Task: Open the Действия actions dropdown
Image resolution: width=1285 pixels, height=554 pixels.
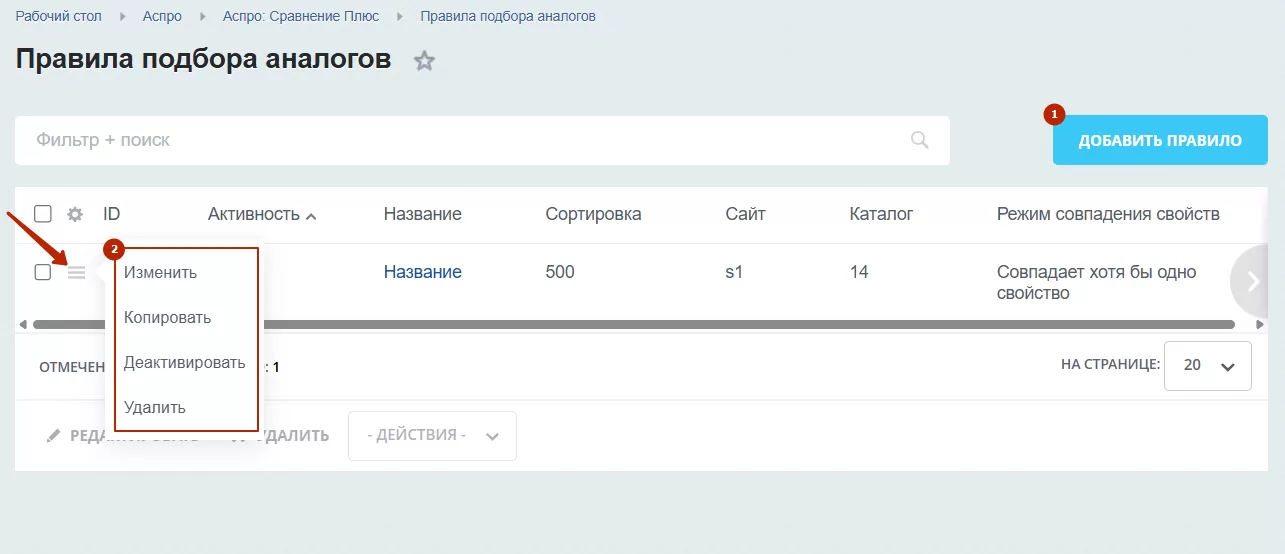Action: pyautogui.click(x=432, y=436)
